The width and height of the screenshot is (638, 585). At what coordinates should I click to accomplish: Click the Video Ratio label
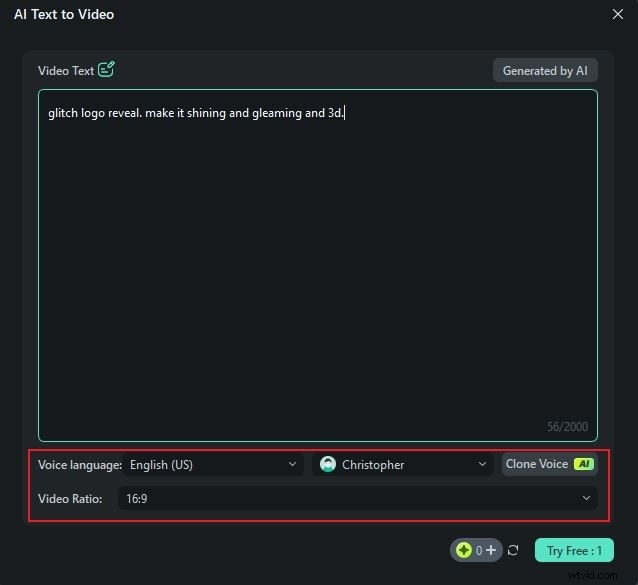click(x=70, y=498)
